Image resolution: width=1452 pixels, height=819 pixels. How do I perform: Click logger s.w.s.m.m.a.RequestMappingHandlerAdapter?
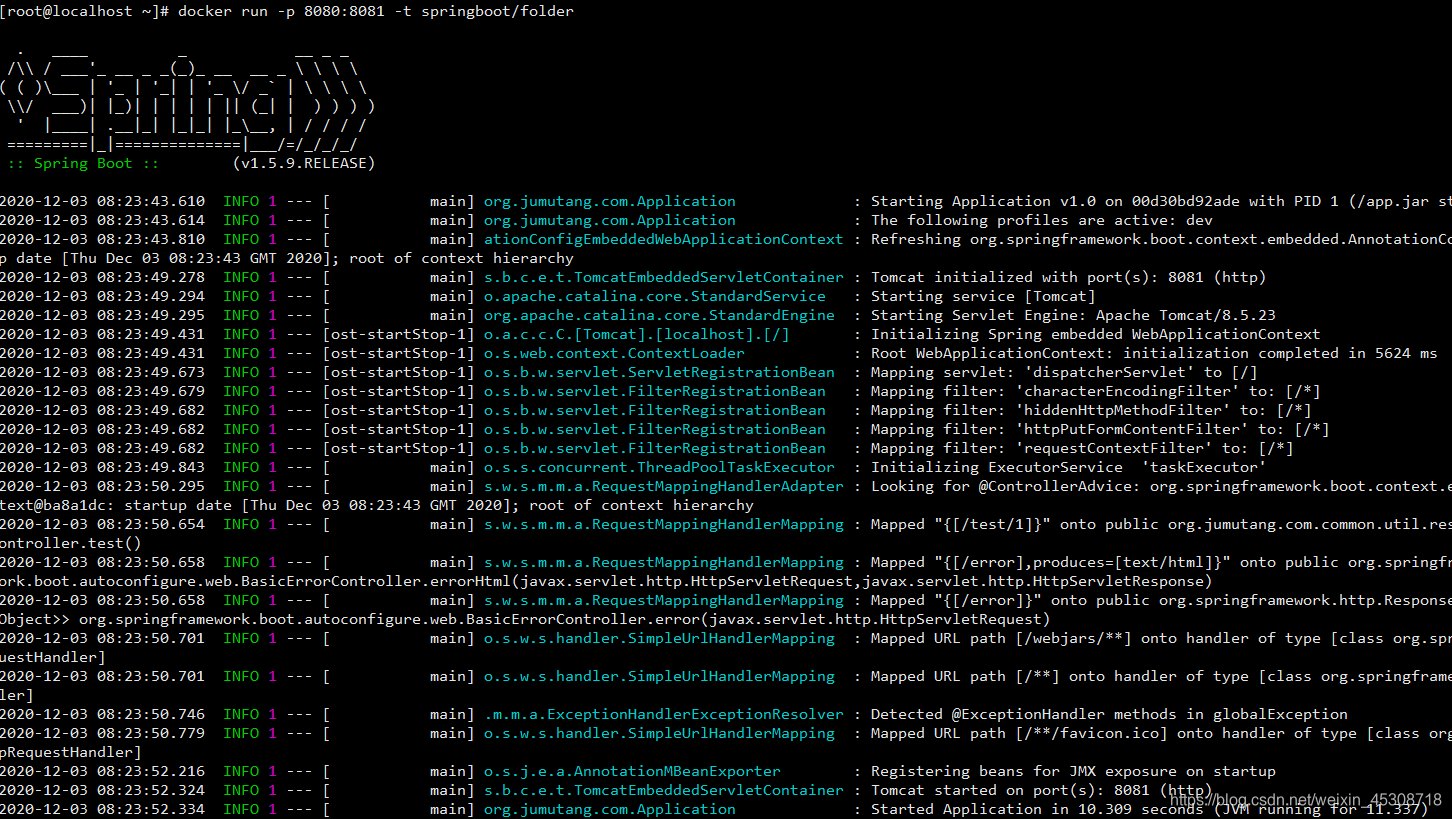point(664,486)
